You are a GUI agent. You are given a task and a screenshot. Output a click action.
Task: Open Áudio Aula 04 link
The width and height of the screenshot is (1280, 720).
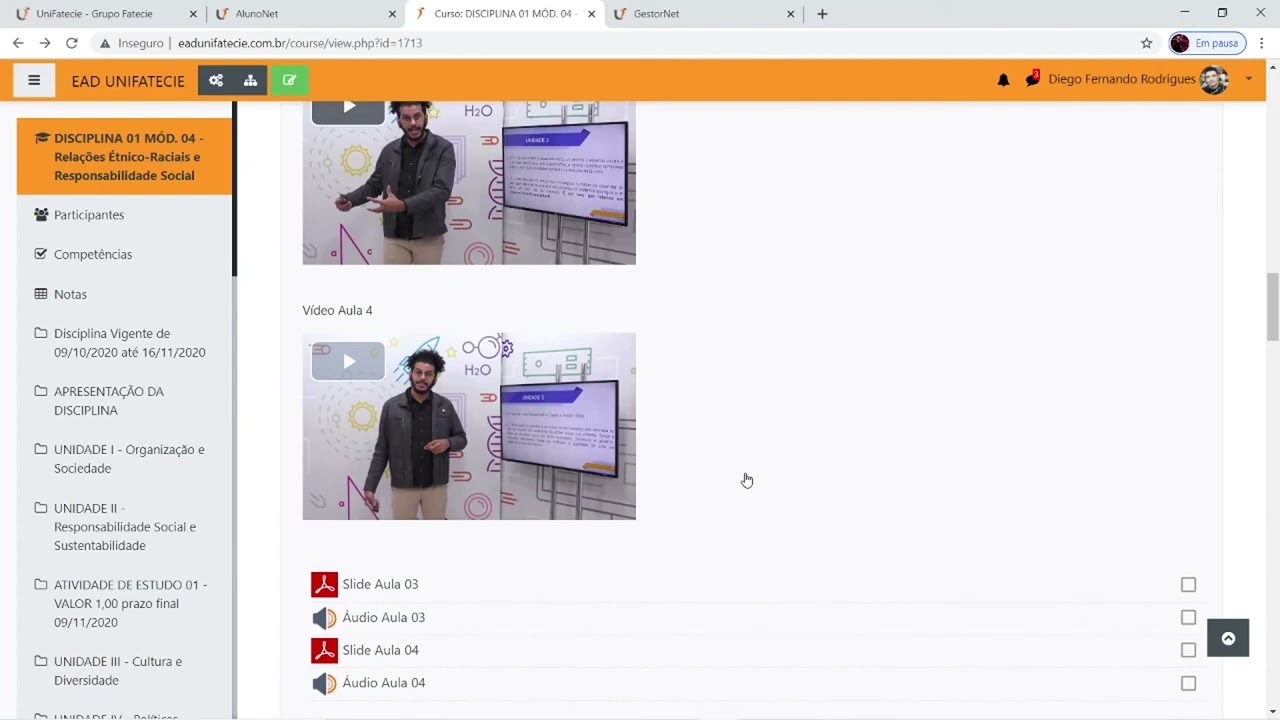[383, 683]
